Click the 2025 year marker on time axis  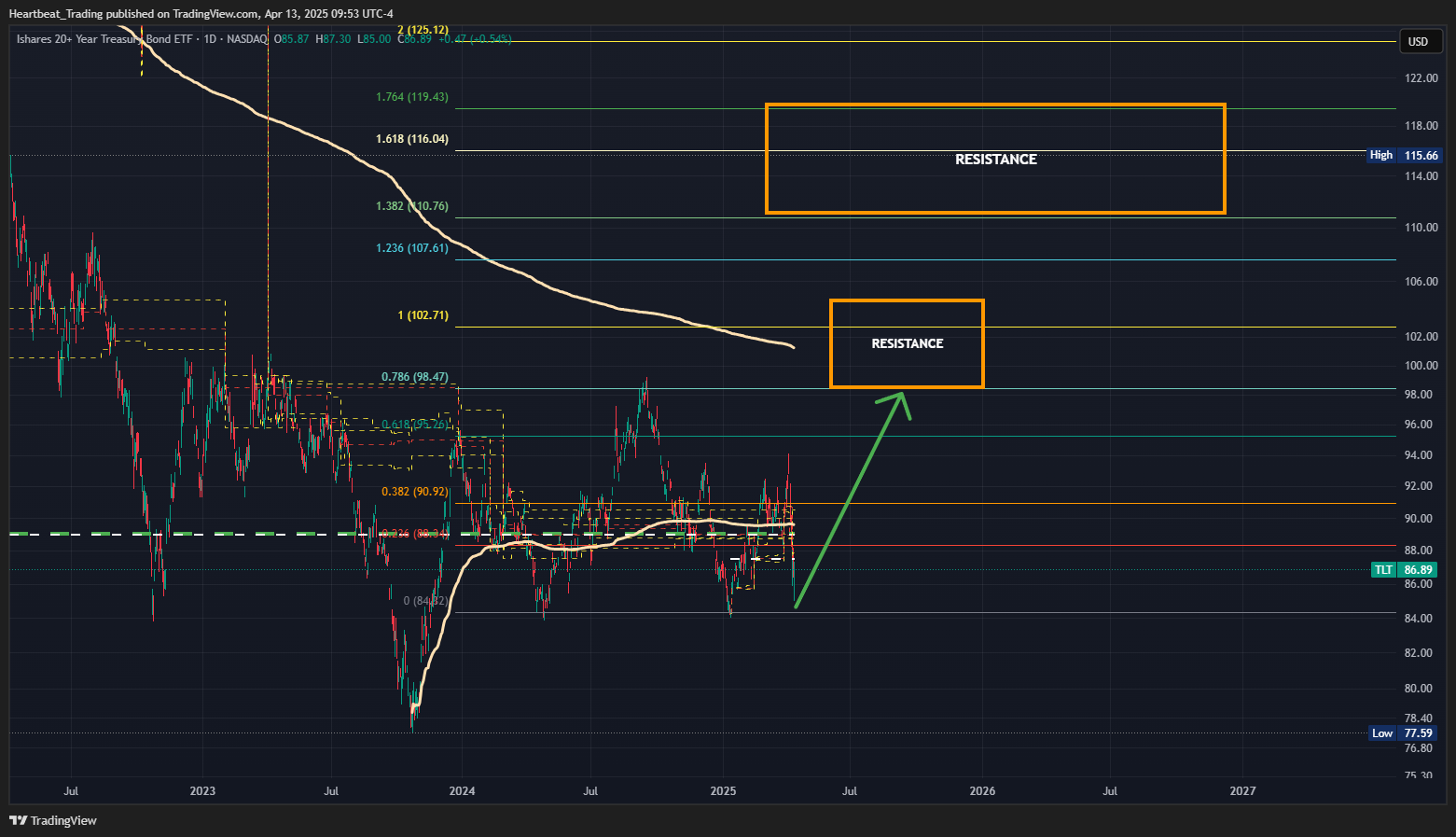point(723,791)
